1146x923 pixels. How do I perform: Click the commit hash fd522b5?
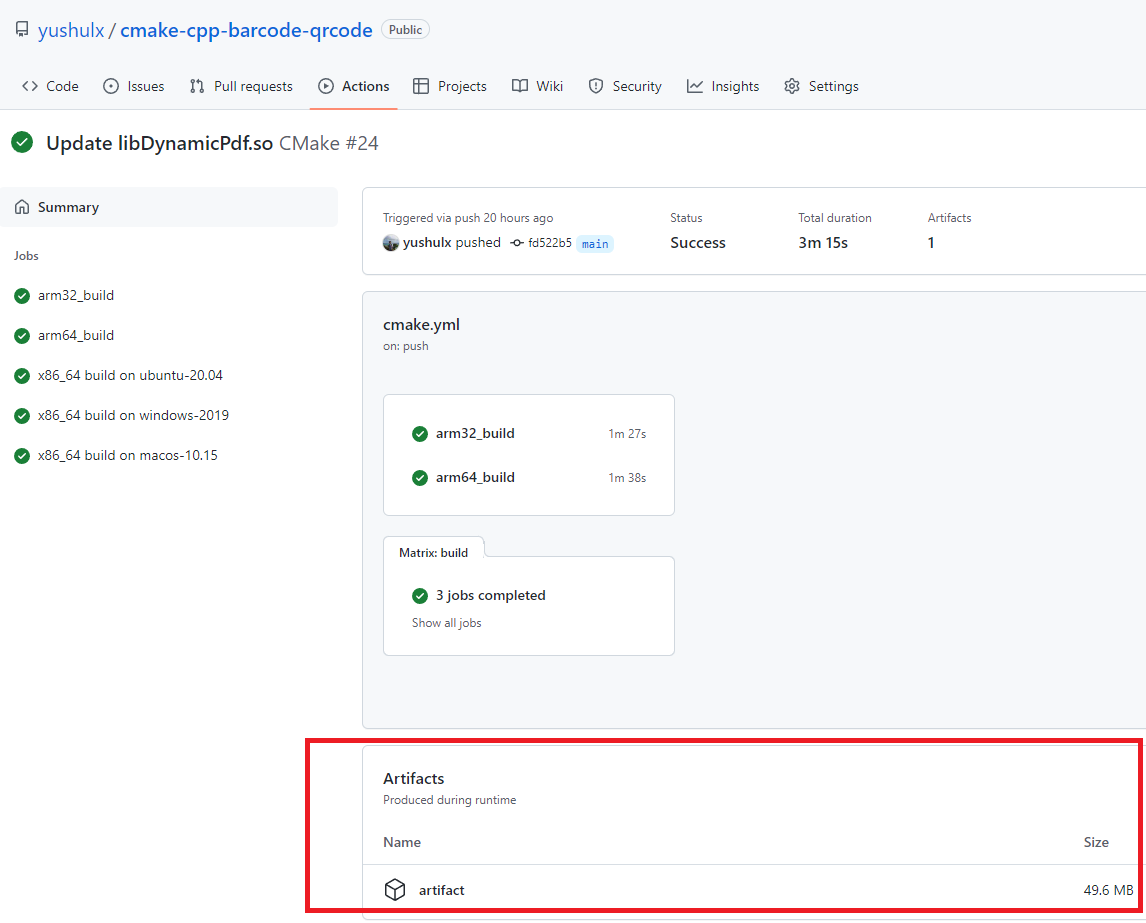tap(549, 243)
